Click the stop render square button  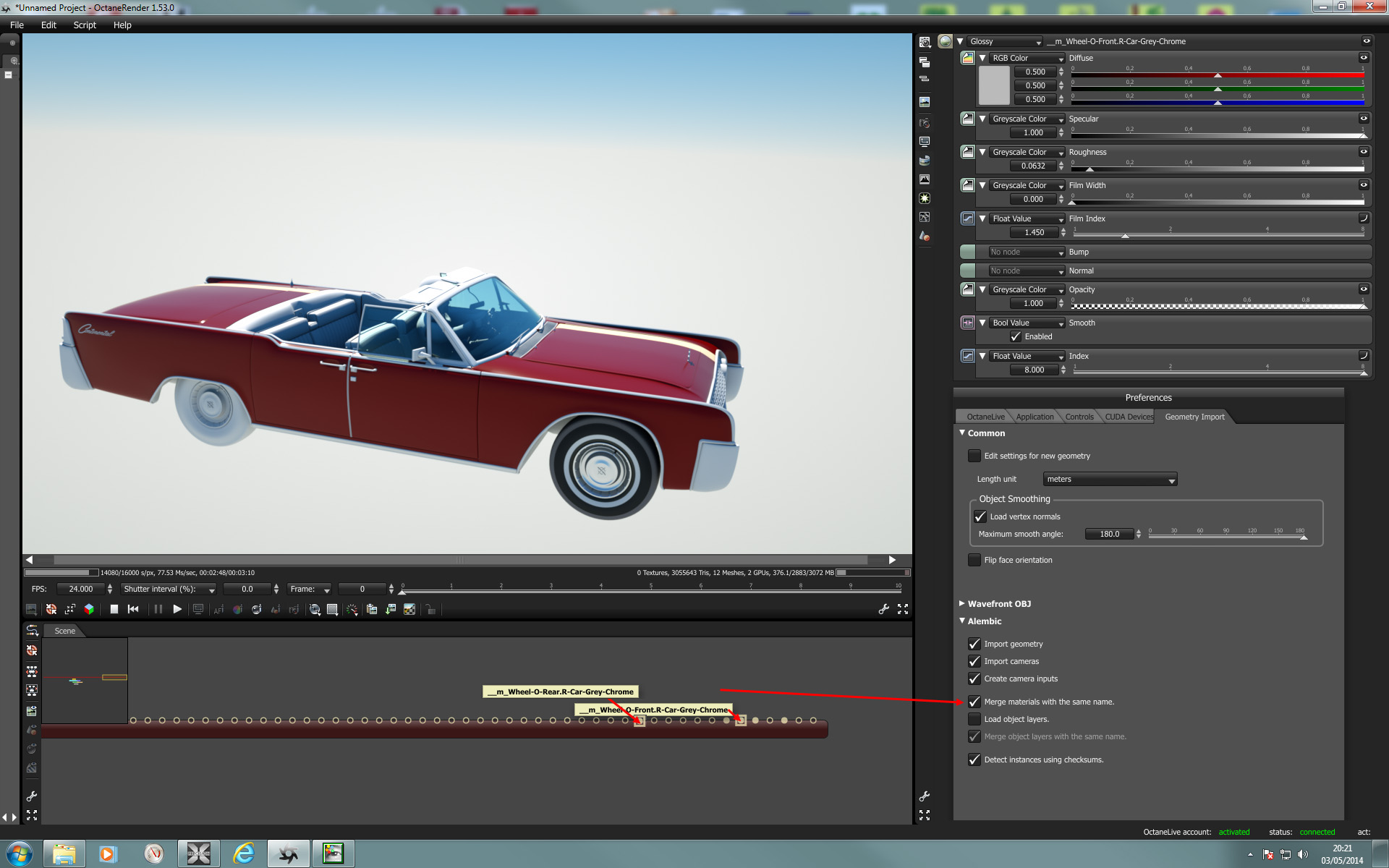coord(114,609)
